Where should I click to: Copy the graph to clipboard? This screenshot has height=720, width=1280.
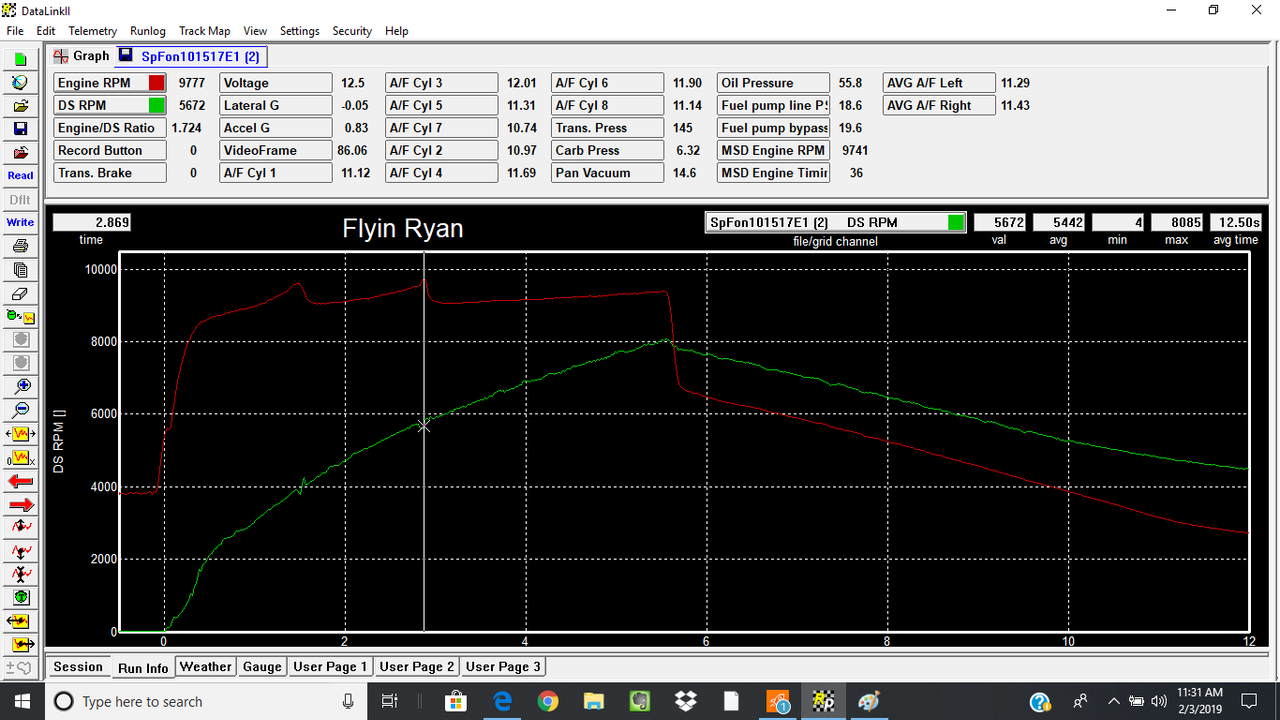coord(20,270)
